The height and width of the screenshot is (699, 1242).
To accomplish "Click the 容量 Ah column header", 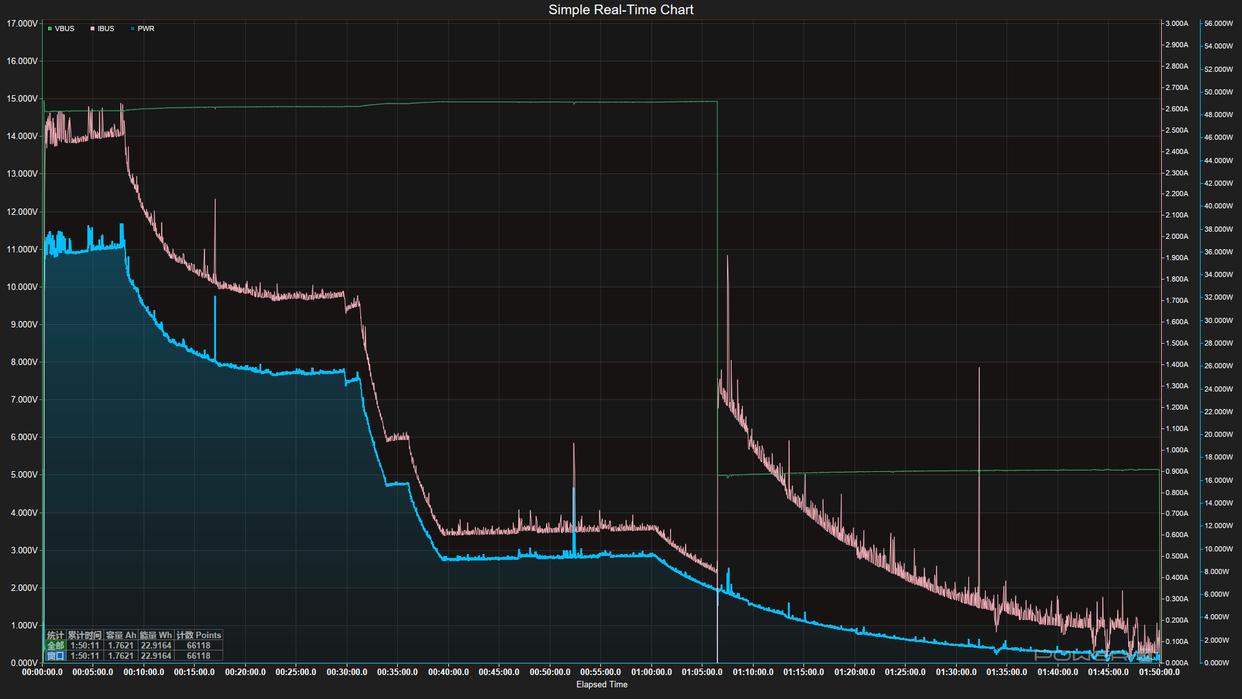I will (120, 635).
